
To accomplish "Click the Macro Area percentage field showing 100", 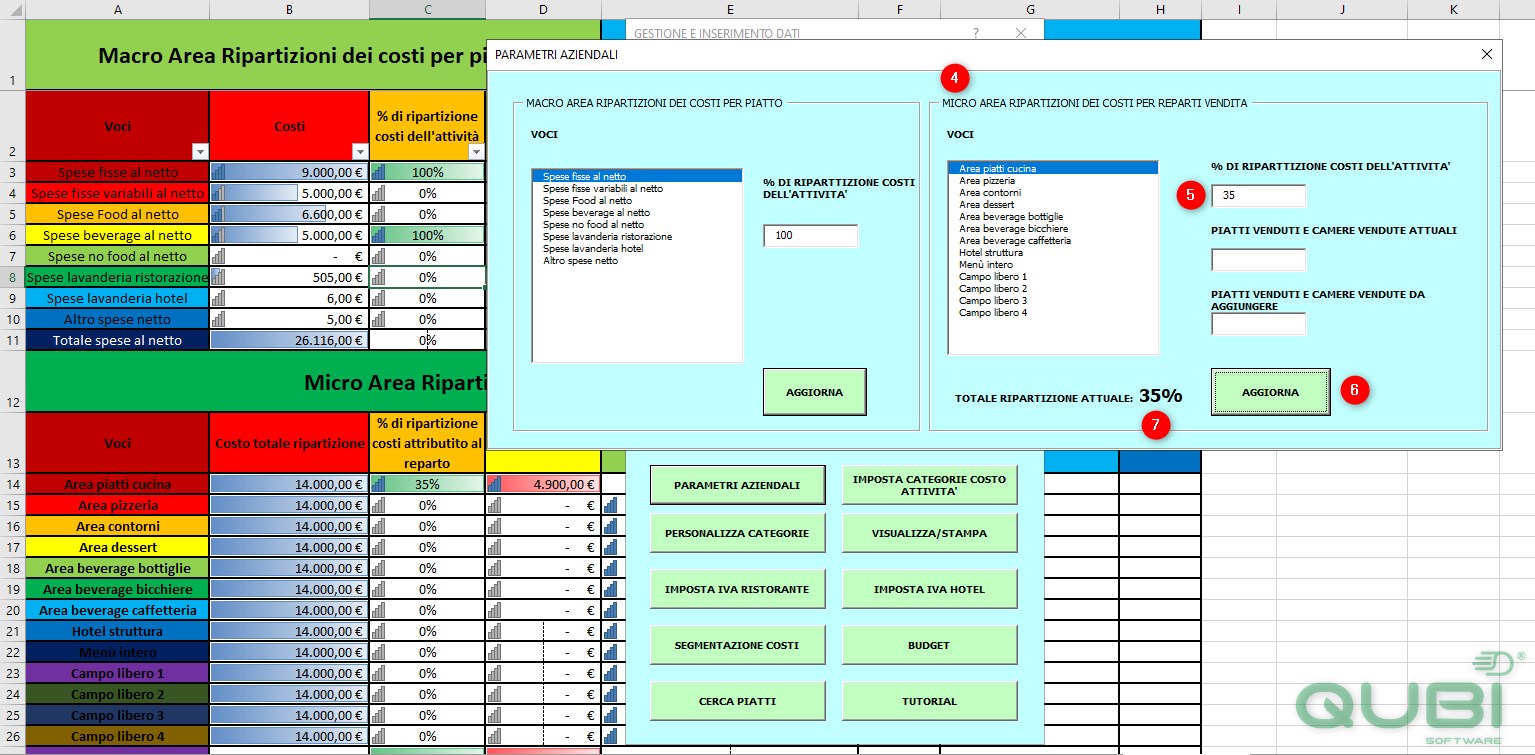I will click(x=810, y=236).
